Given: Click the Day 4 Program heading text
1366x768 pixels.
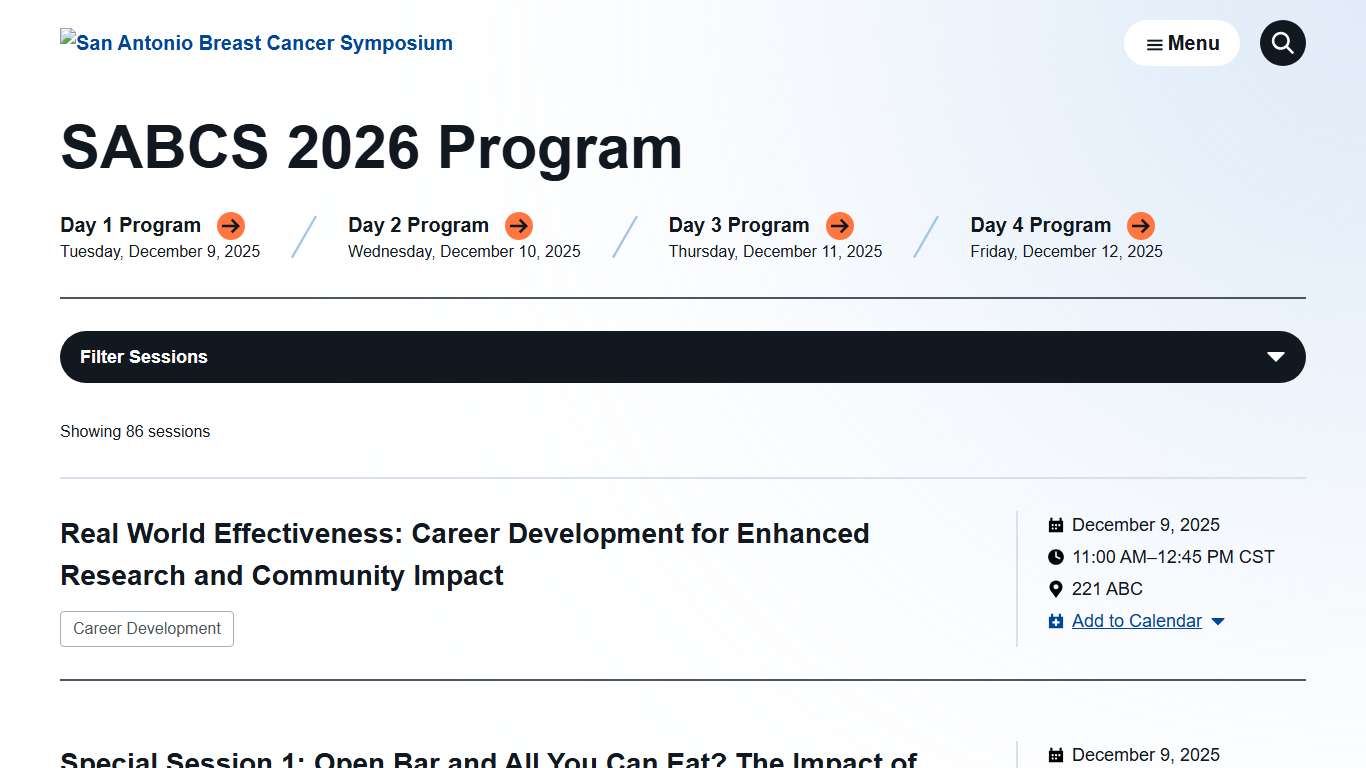Looking at the screenshot, I should click(1040, 225).
